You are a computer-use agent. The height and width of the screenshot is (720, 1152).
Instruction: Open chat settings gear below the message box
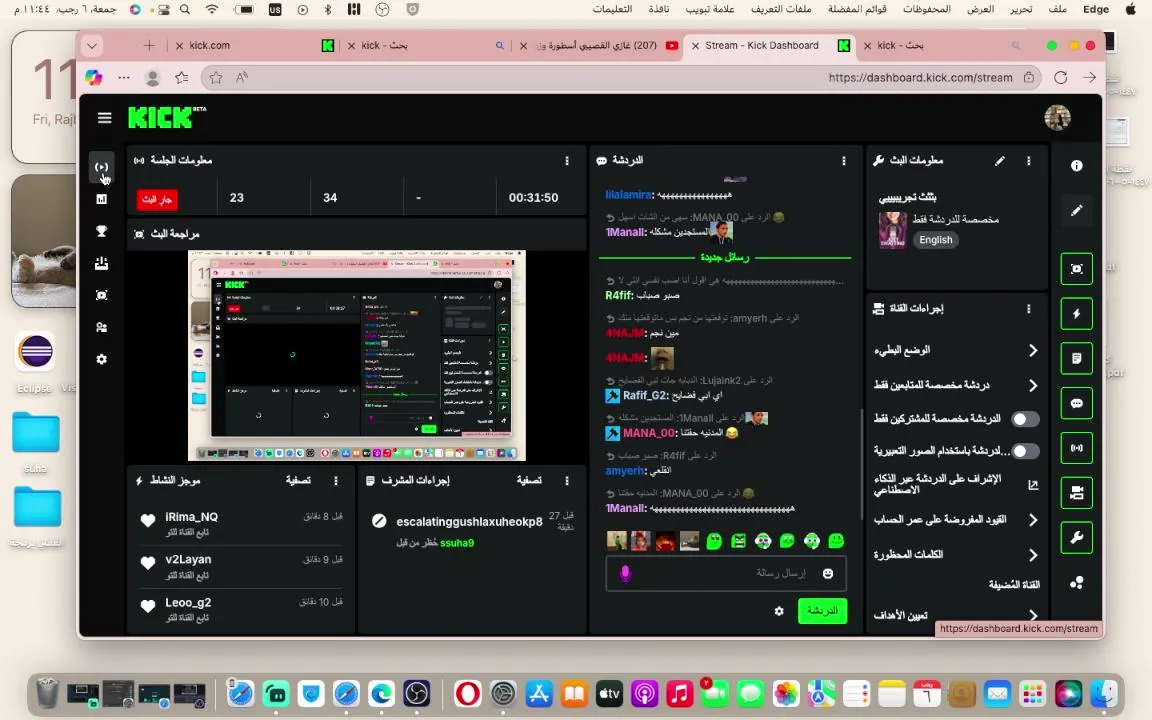coord(779,611)
